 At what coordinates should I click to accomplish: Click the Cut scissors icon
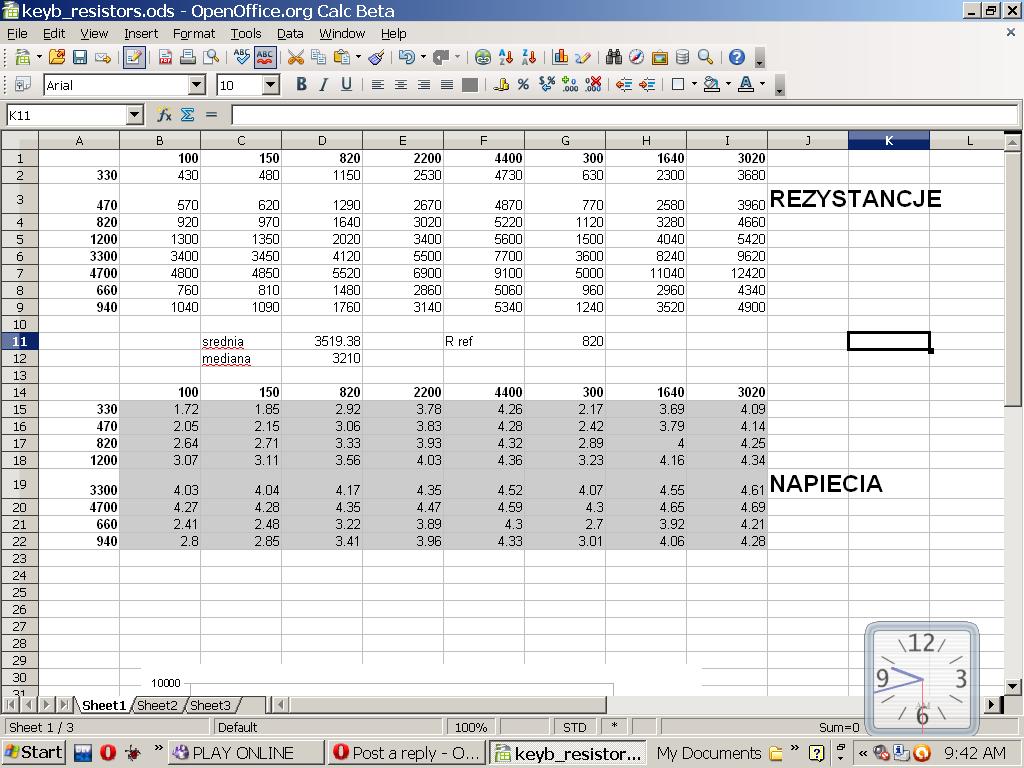296,58
